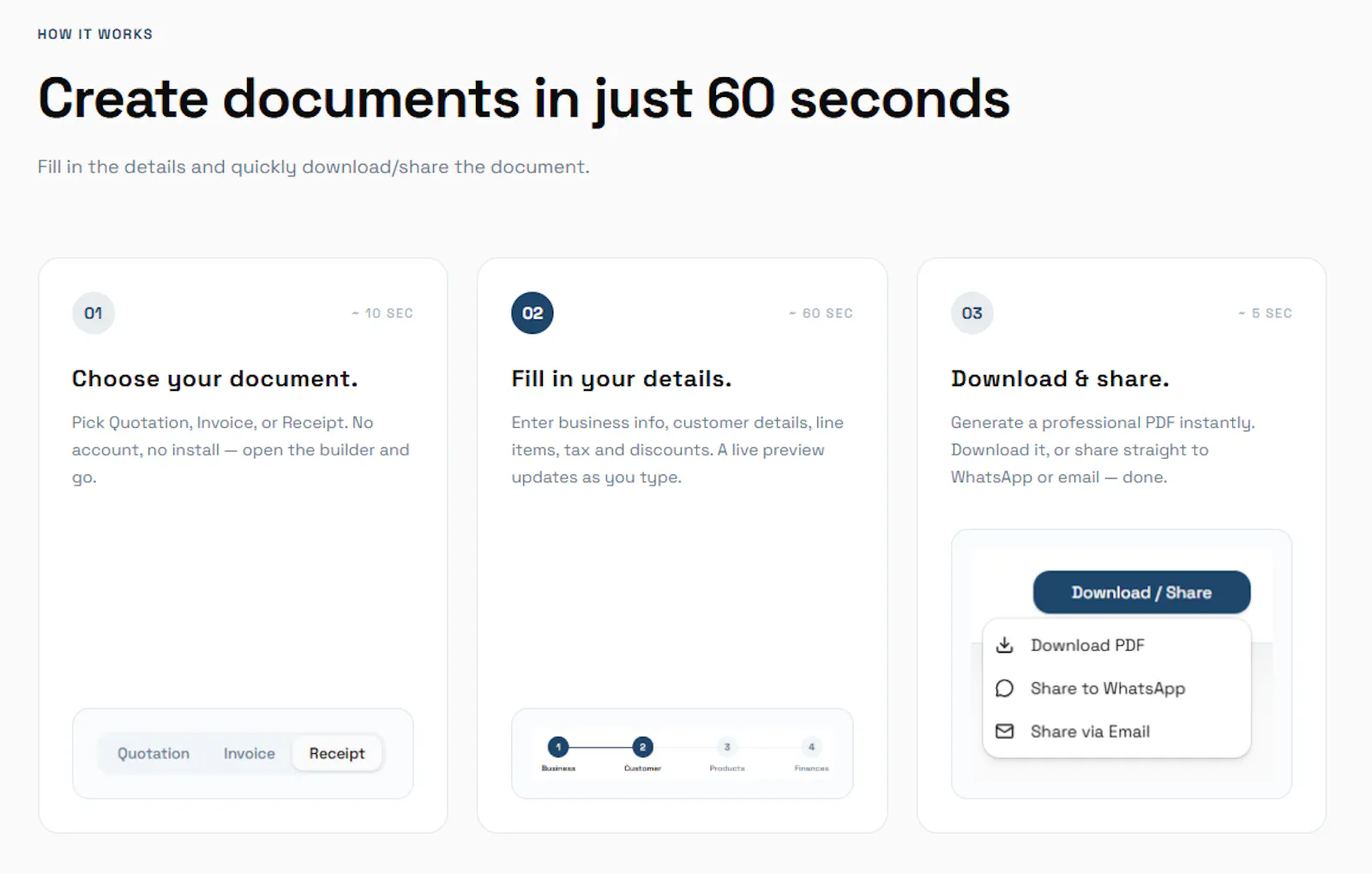Click the '~ 5 SEC' label

coord(1265,313)
